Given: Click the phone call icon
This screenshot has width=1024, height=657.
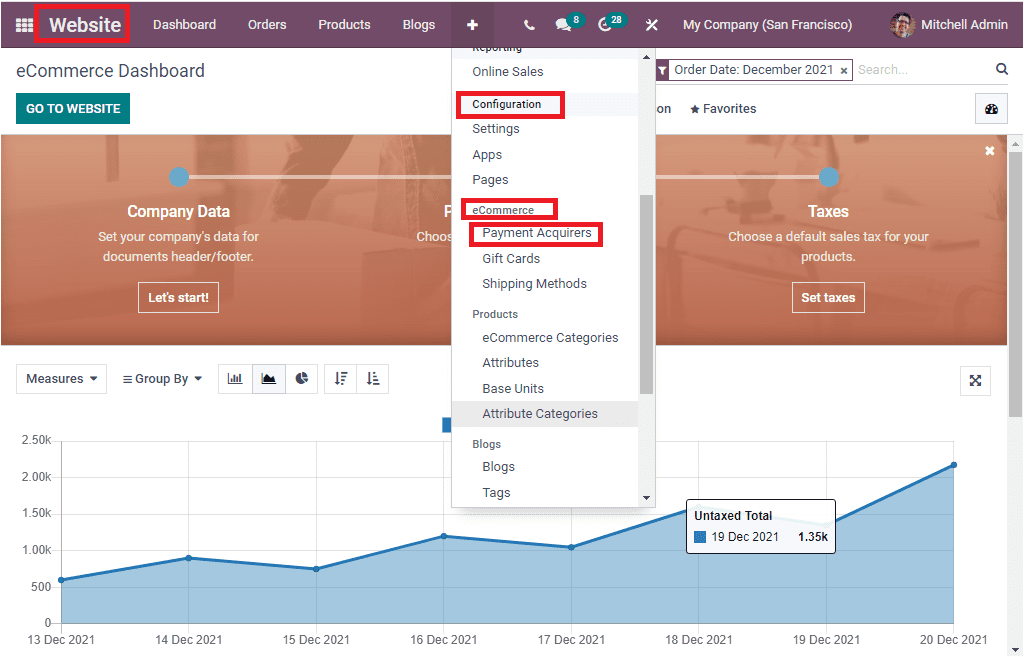Looking at the screenshot, I should (x=530, y=25).
